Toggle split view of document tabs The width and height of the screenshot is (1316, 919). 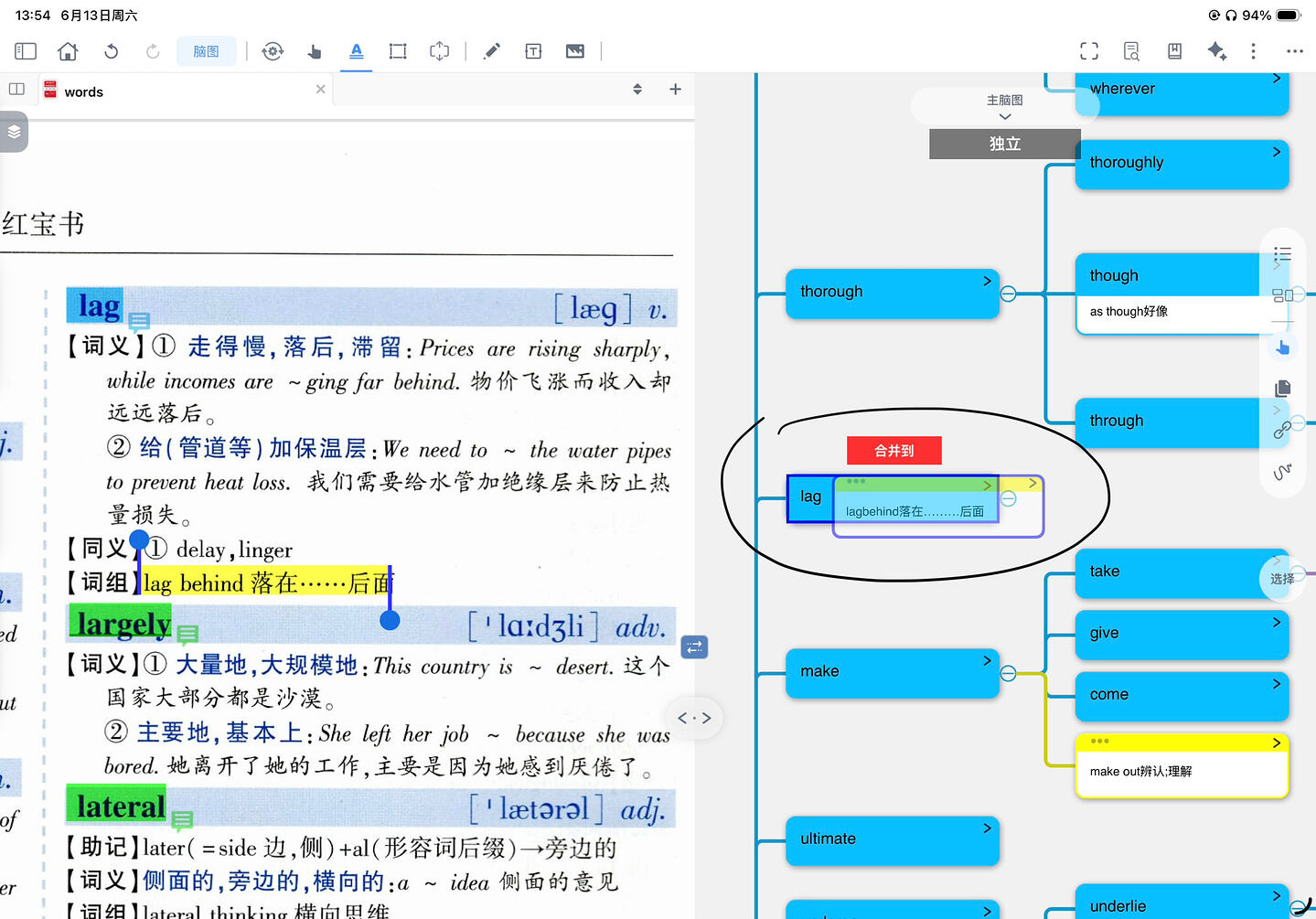16,89
